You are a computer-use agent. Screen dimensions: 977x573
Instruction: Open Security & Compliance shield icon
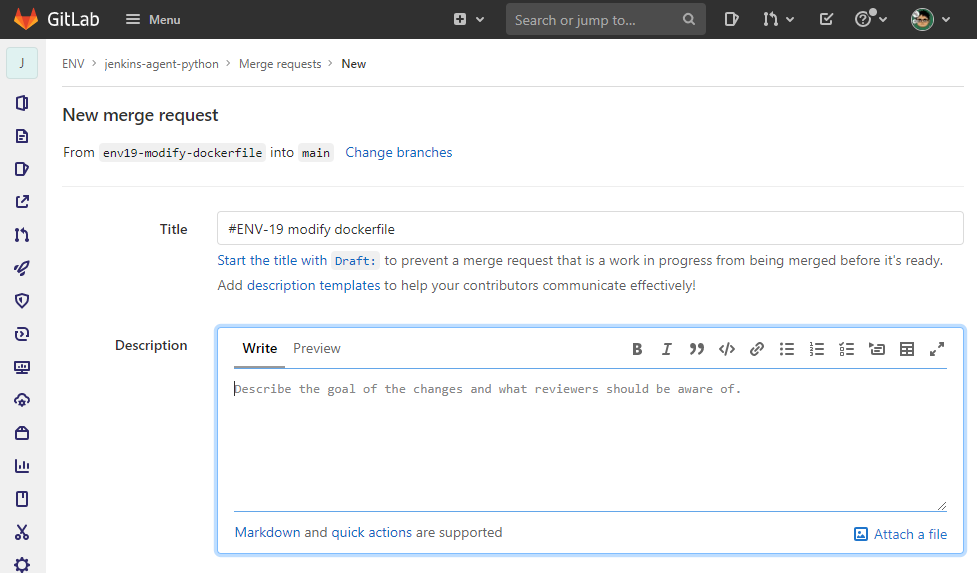tap(22, 301)
